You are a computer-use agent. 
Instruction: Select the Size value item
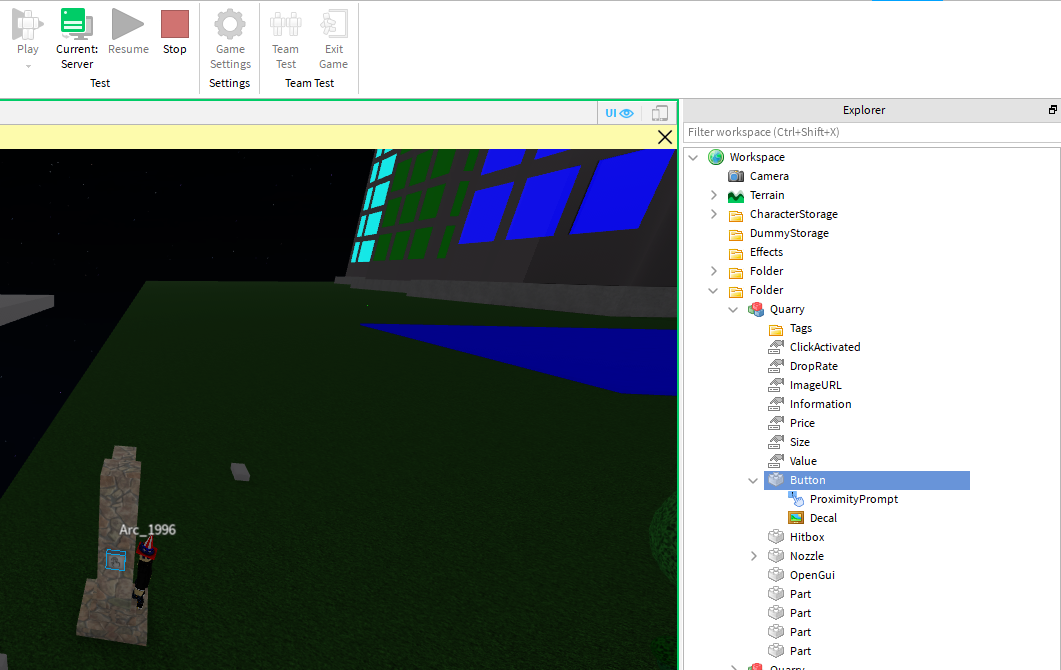[x=799, y=442]
